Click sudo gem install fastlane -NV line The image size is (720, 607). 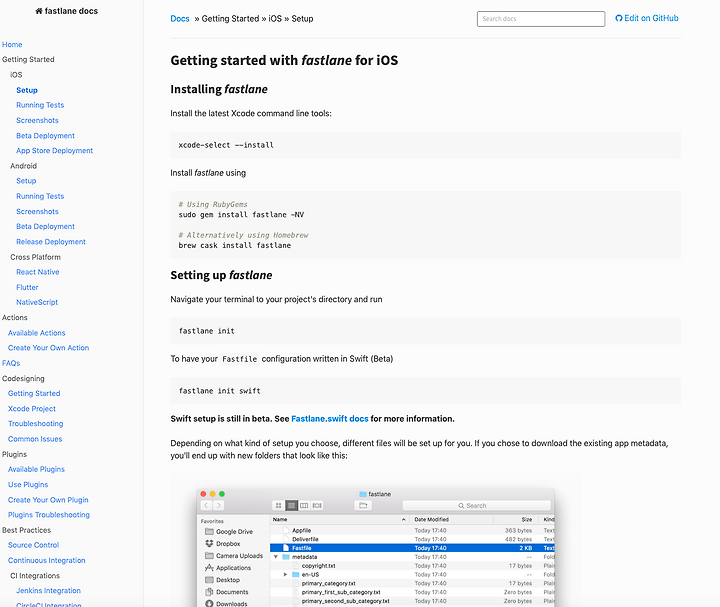(x=241, y=214)
